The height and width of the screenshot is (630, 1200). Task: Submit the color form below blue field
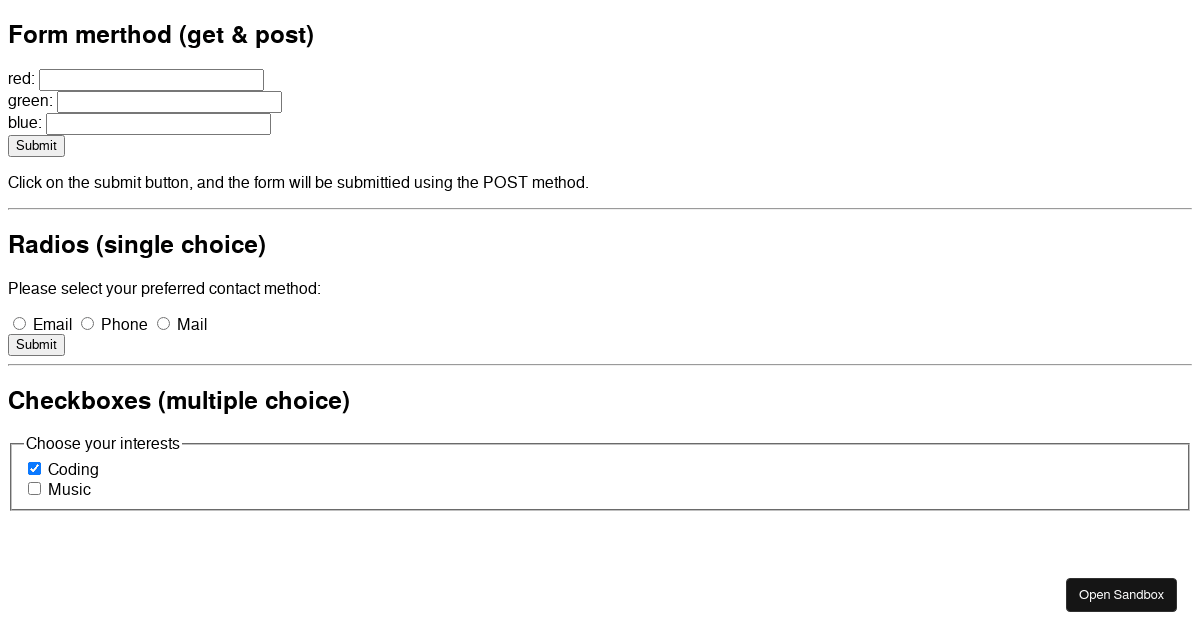(36, 146)
